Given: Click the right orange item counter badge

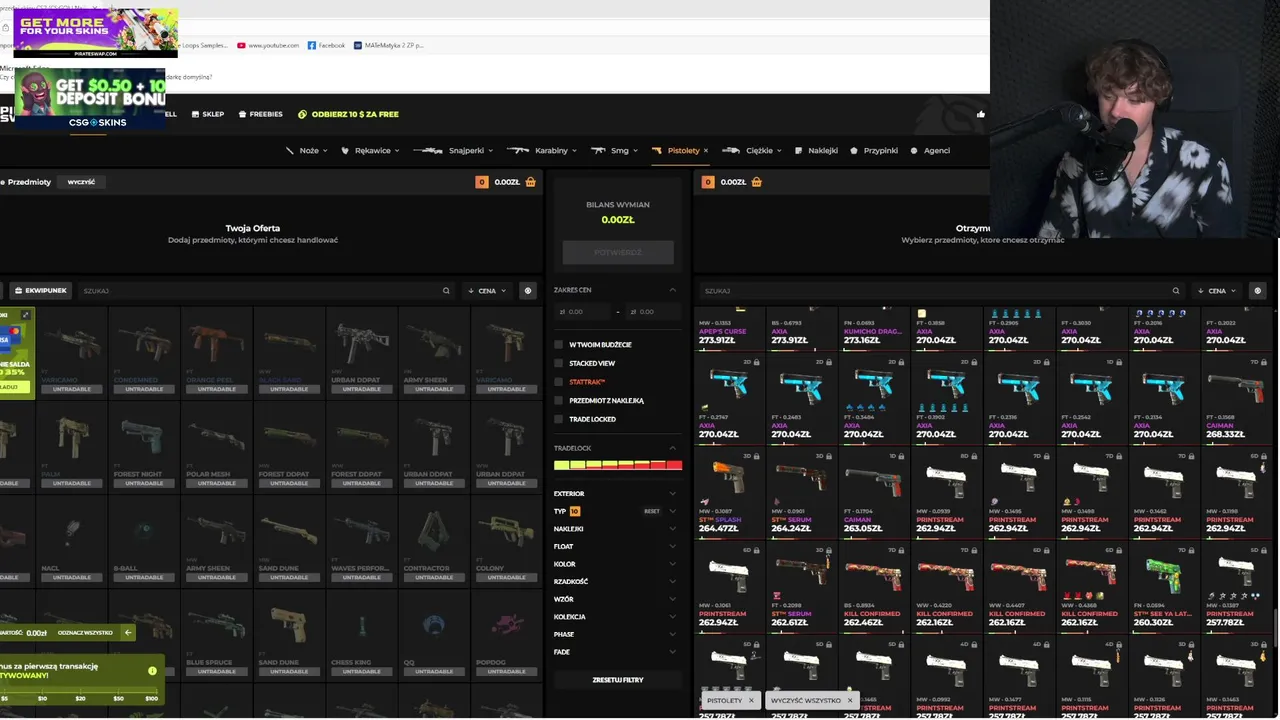Looking at the screenshot, I should 708,182.
